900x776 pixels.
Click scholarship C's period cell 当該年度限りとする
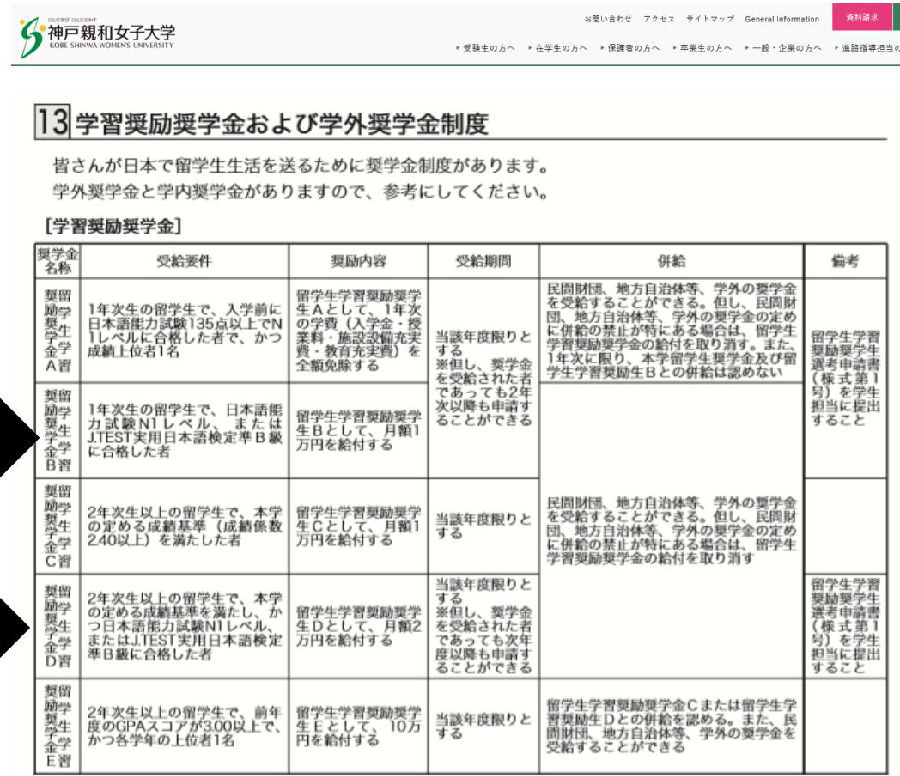click(x=483, y=526)
